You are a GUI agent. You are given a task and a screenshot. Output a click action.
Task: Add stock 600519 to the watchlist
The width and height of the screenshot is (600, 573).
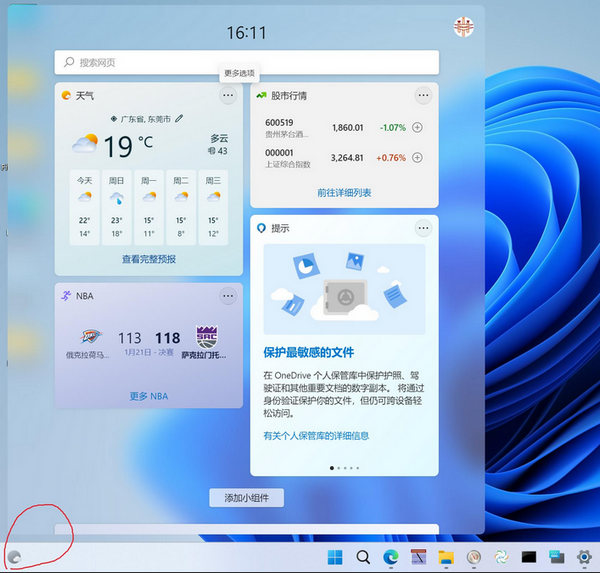click(x=417, y=128)
